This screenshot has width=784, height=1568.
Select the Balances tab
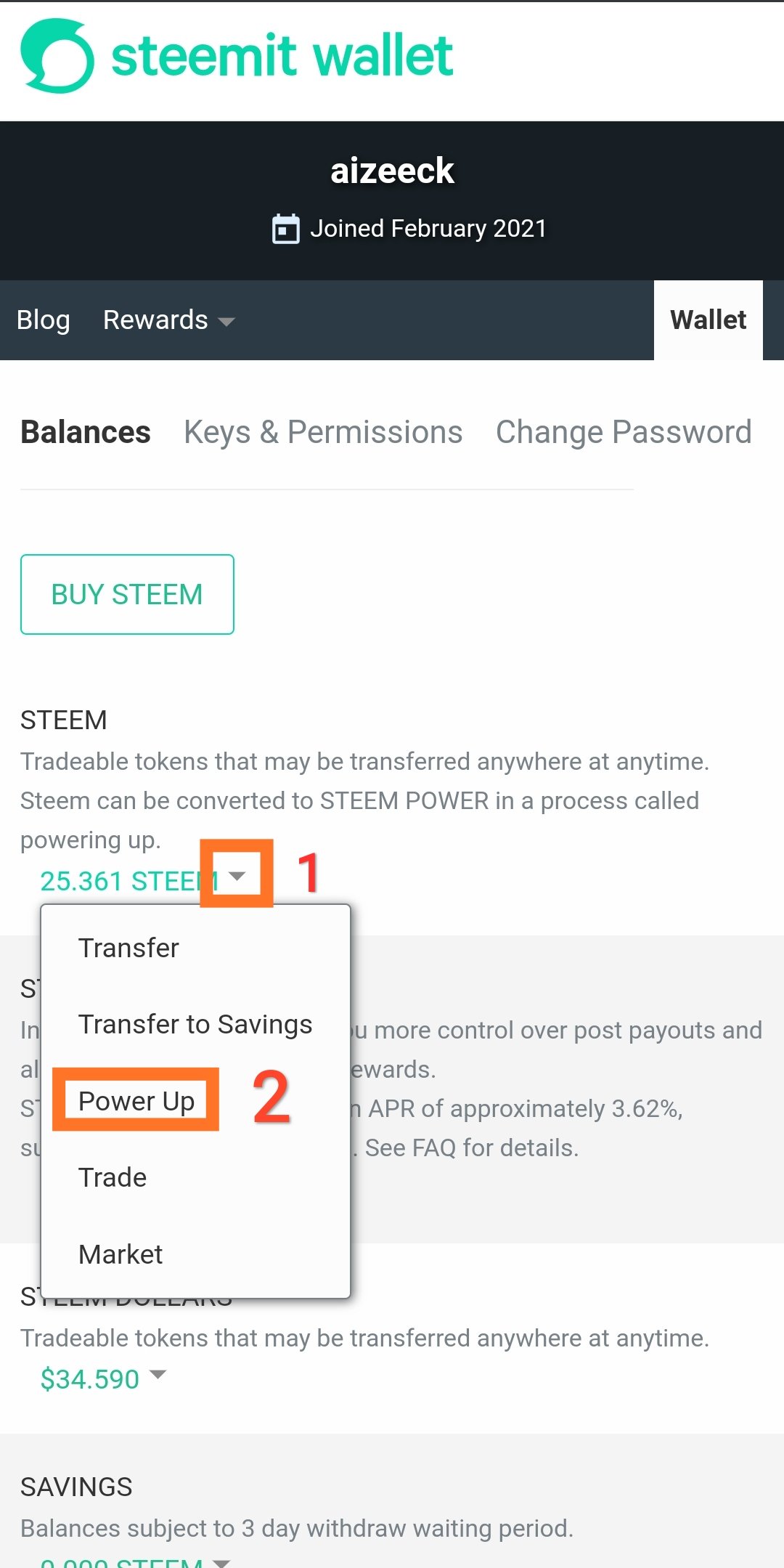pyautogui.click(x=86, y=432)
